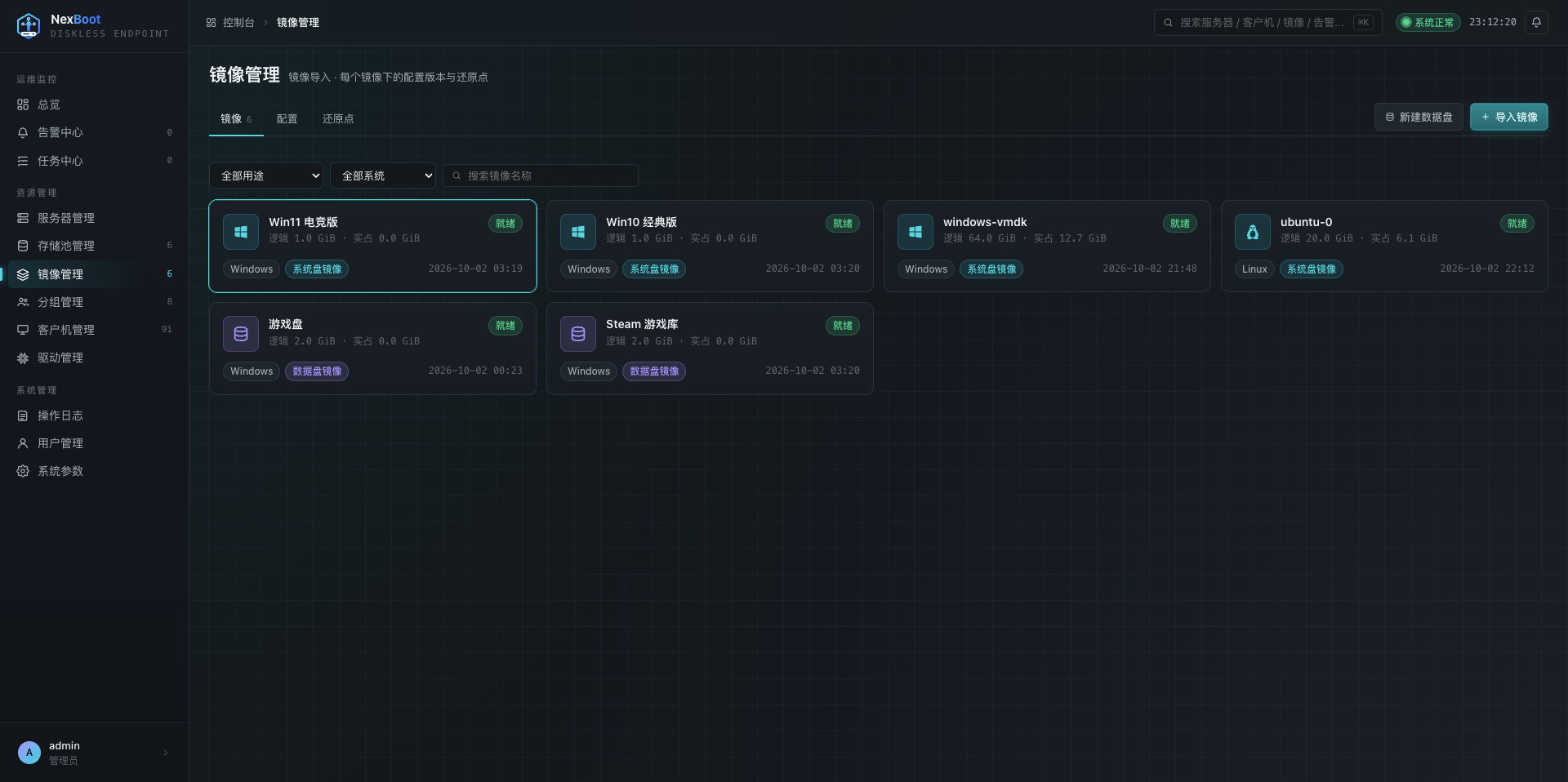
Task: Go to 控制台 breadcrumb link
Action: (x=238, y=23)
